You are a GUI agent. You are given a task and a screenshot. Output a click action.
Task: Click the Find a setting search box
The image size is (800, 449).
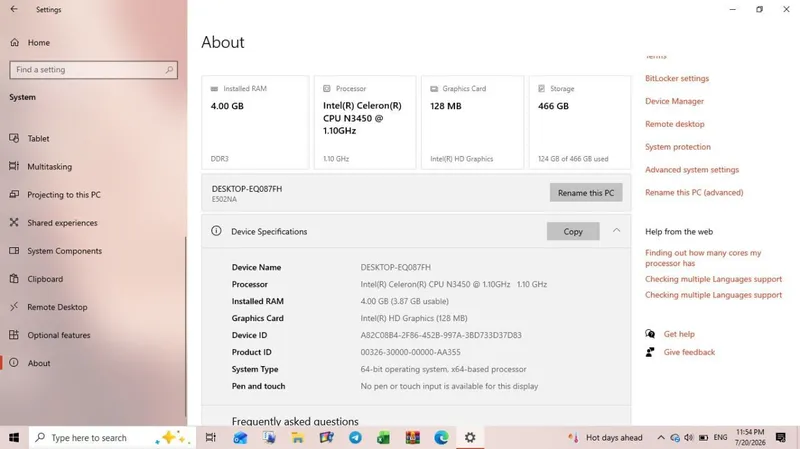pos(93,70)
